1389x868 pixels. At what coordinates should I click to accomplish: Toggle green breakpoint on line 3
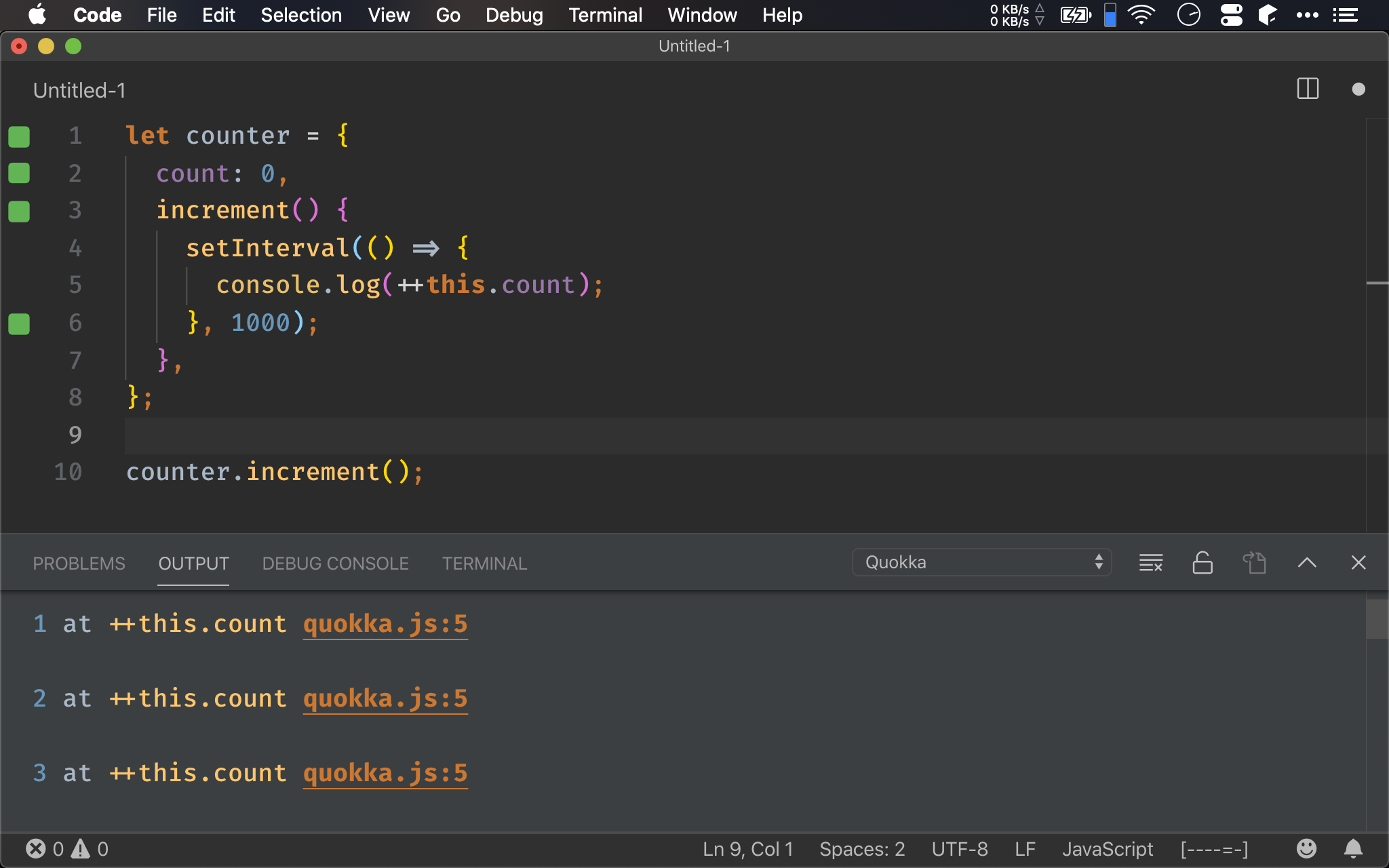tap(19, 210)
